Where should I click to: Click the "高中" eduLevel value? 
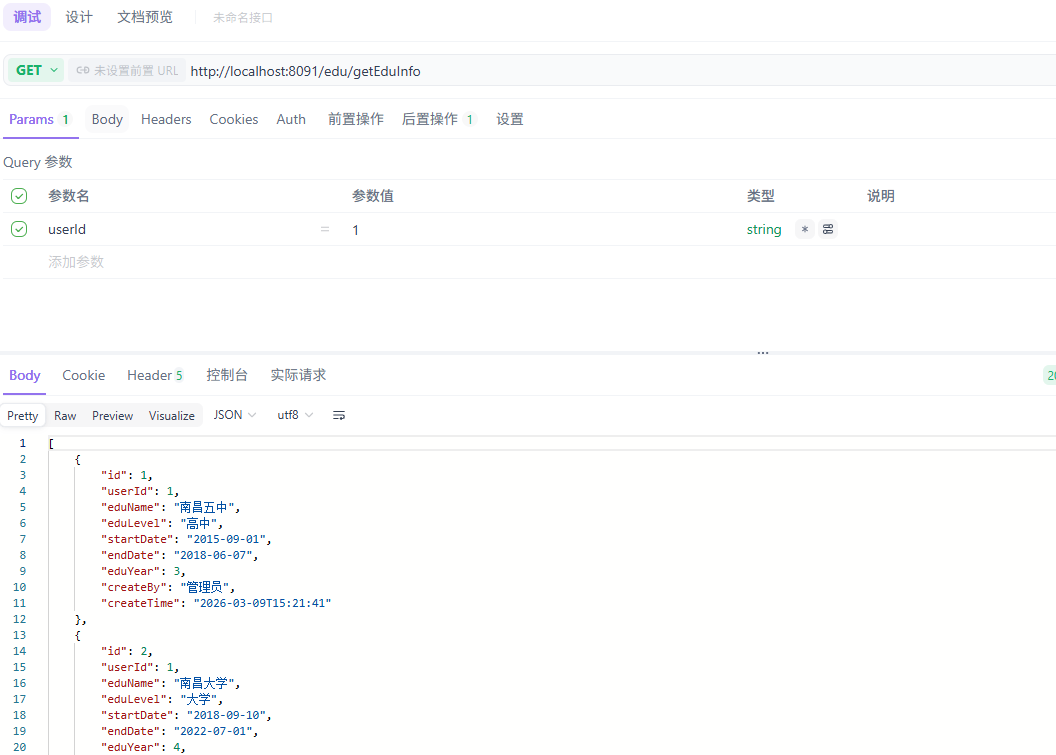(x=197, y=523)
